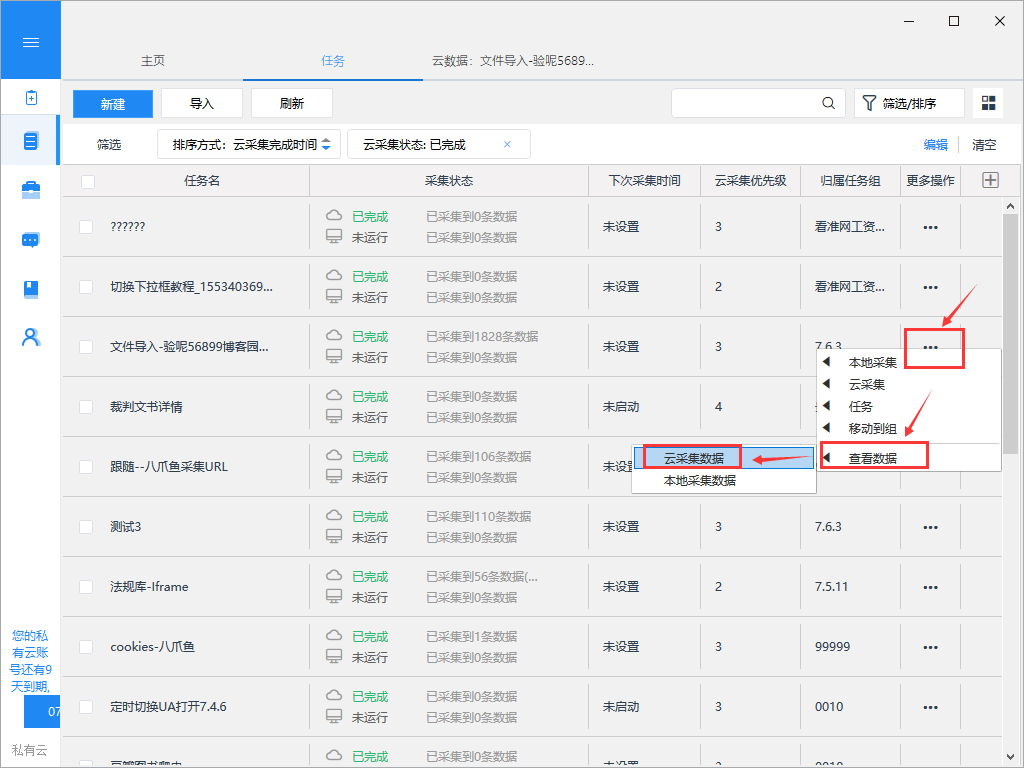The width and height of the screenshot is (1024, 768).
Task: Click the add column plus icon
Action: coord(990,180)
